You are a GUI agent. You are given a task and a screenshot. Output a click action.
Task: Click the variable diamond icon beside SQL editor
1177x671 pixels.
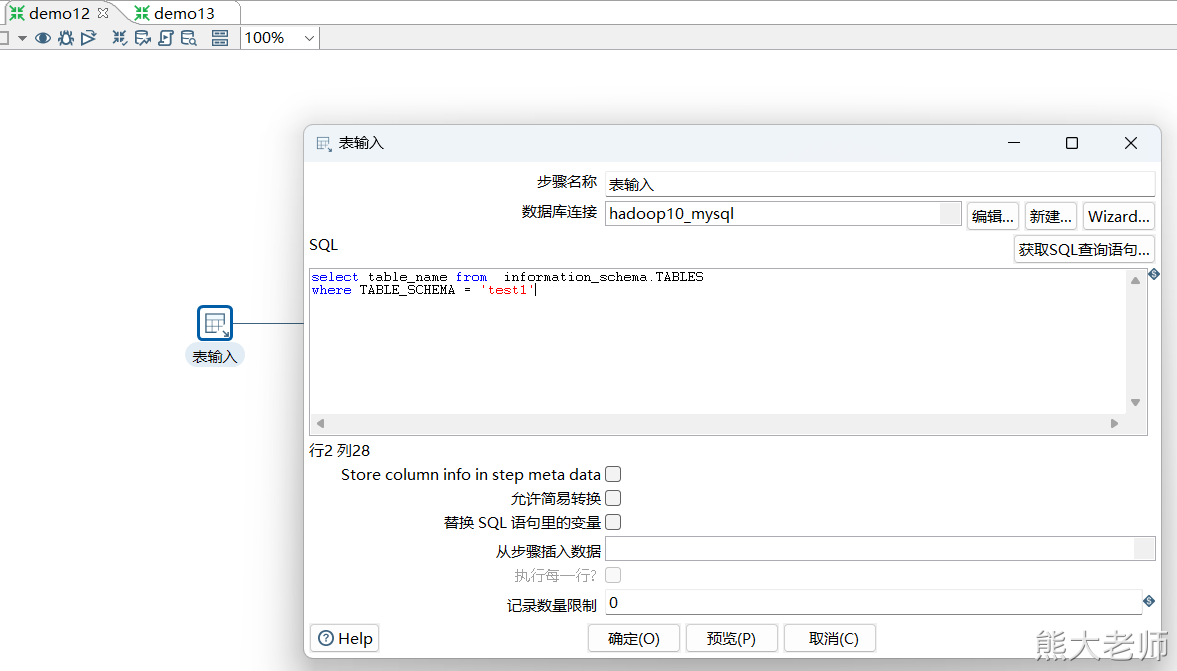pyautogui.click(x=1154, y=274)
